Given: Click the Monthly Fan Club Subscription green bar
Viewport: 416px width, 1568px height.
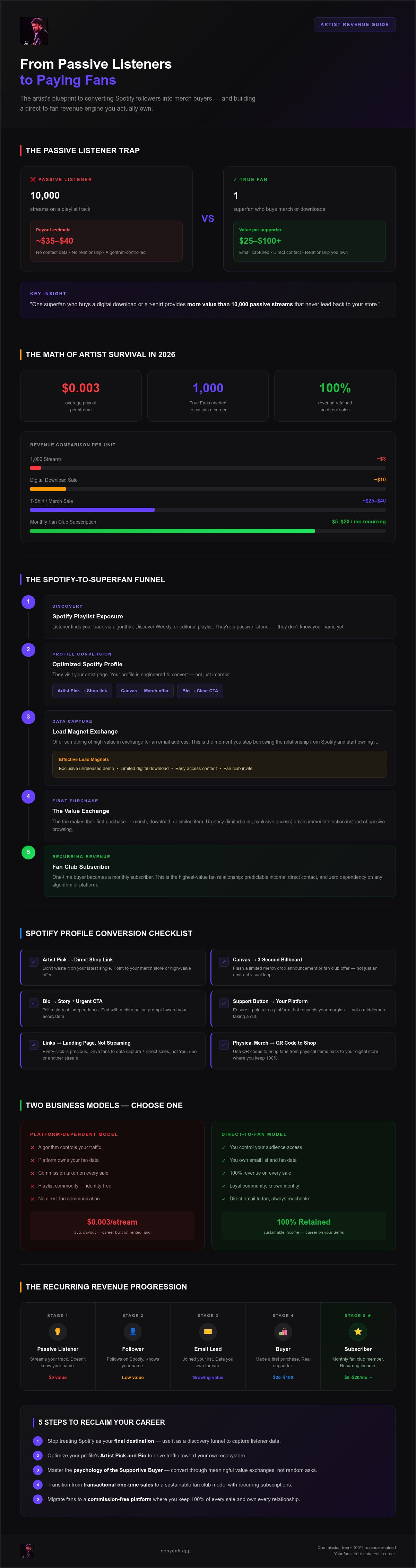Looking at the screenshot, I should [172, 531].
